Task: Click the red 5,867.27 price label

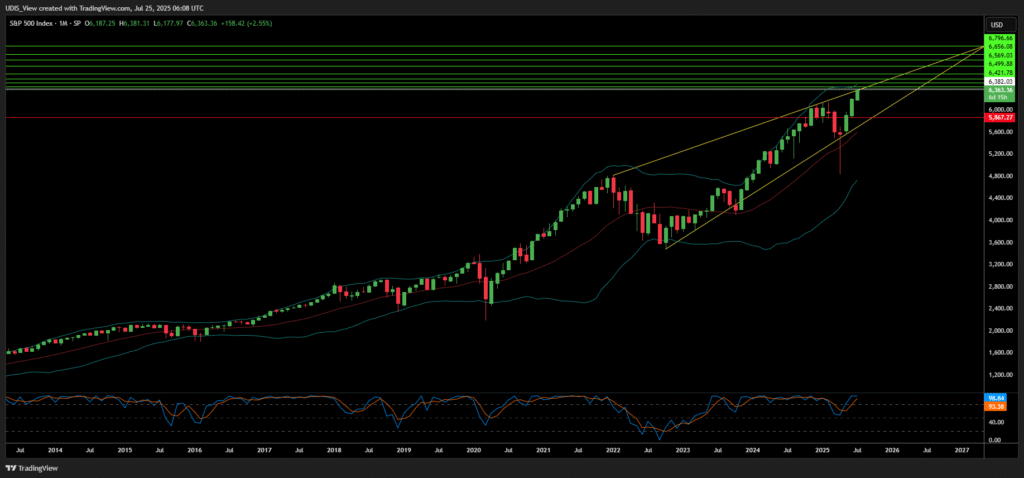Action: pos(1001,118)
